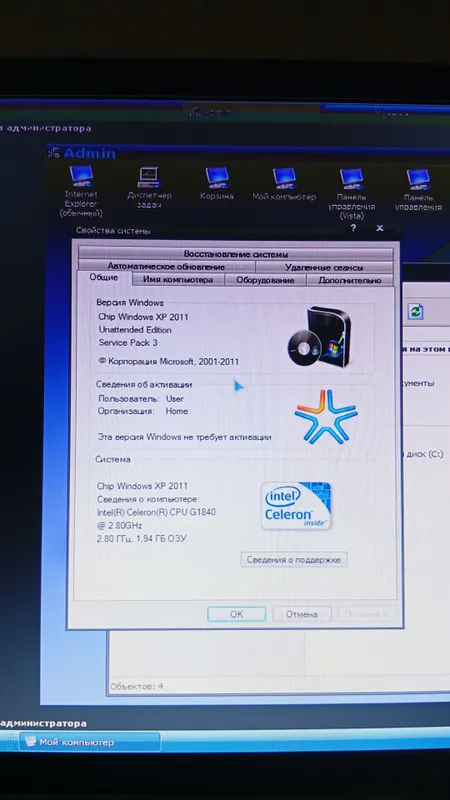Image resolution: width=450 pixels, height=800 pixels.
Task: Open the Панель управления (Vista) icon
Action: pyautogui.click(x=352, y=194)
